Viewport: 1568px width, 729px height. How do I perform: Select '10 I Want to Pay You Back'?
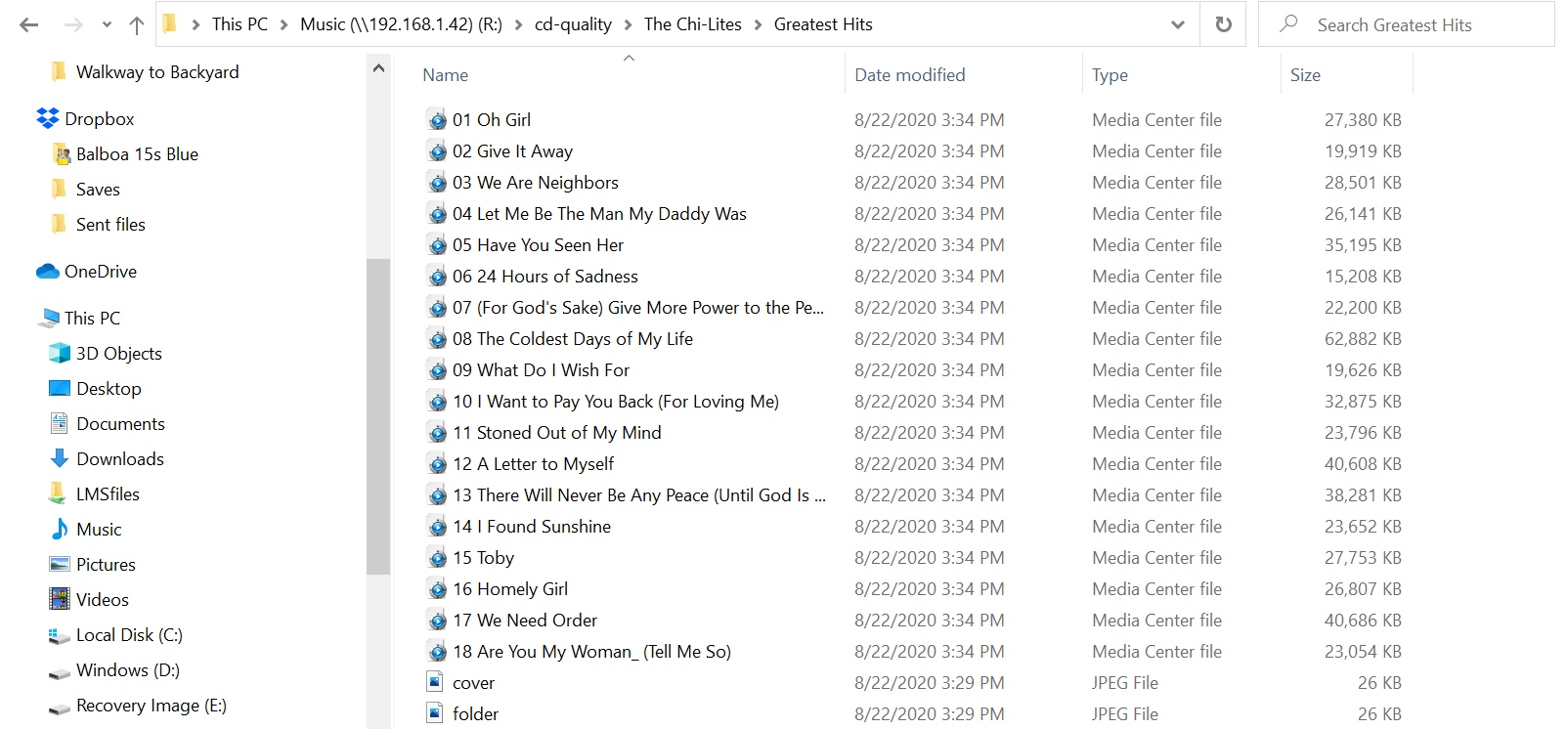pyautogui.click(x=615, y=402)
